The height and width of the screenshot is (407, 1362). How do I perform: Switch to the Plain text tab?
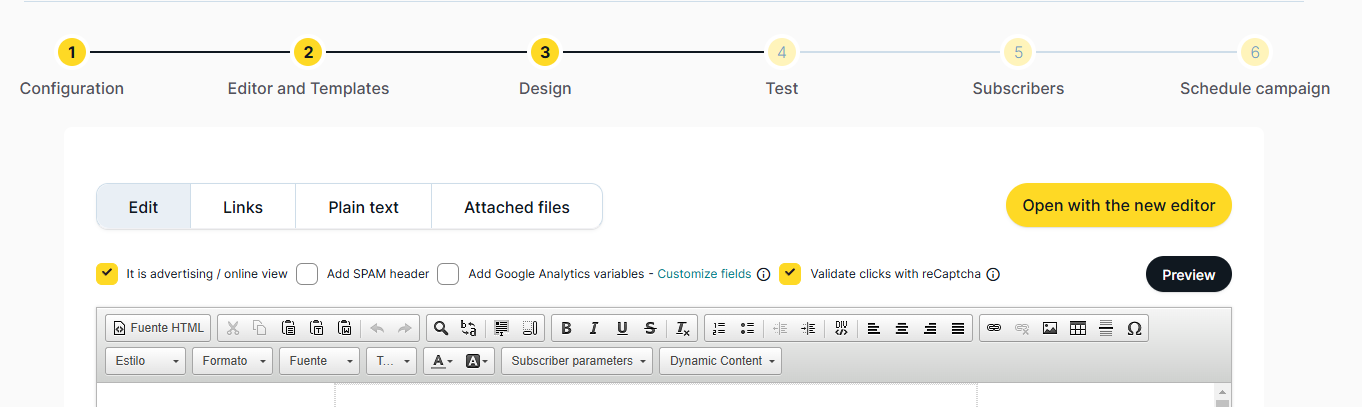coord(363,207)
